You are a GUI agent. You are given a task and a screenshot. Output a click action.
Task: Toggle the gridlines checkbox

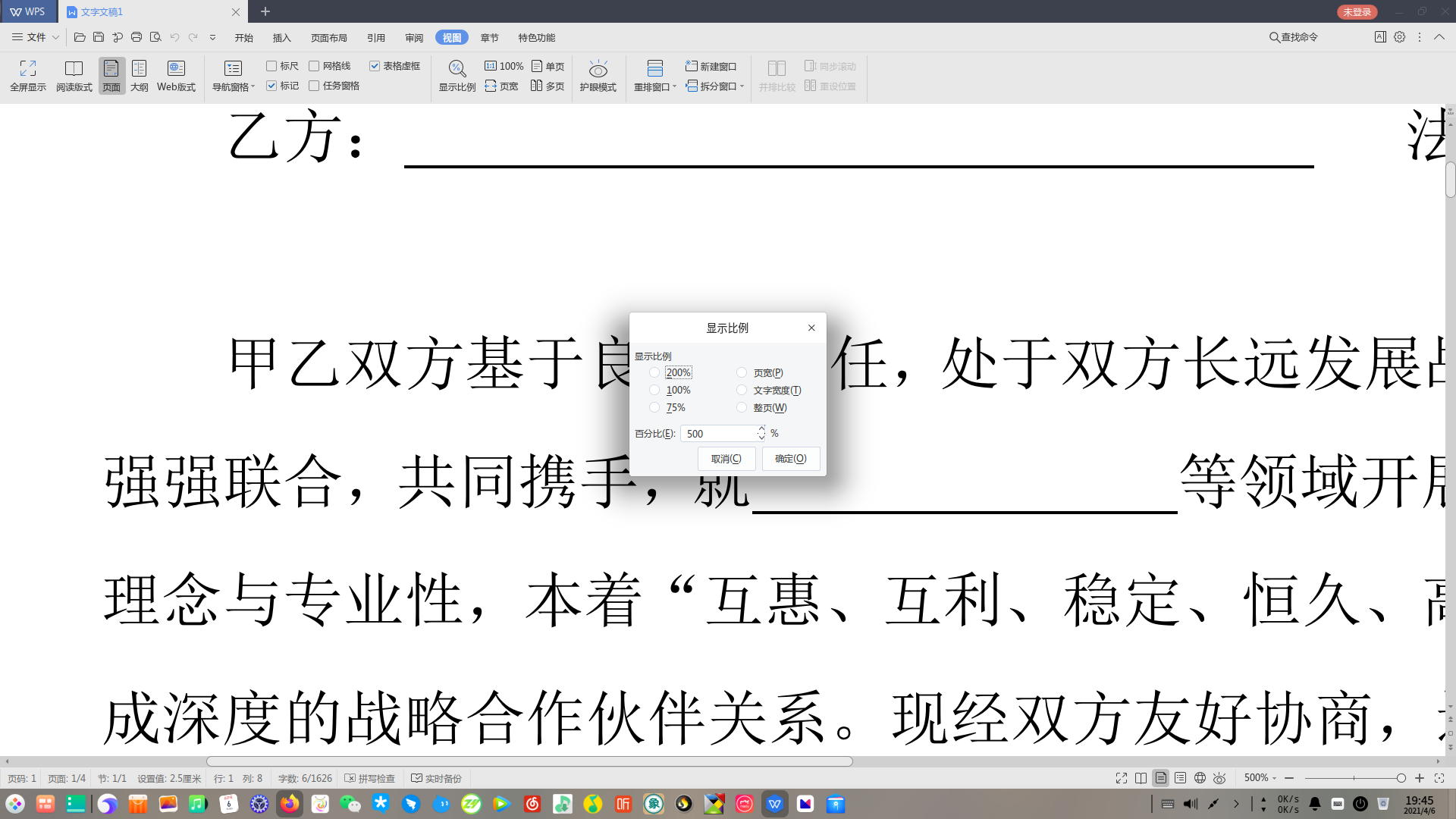pos(314,66)
